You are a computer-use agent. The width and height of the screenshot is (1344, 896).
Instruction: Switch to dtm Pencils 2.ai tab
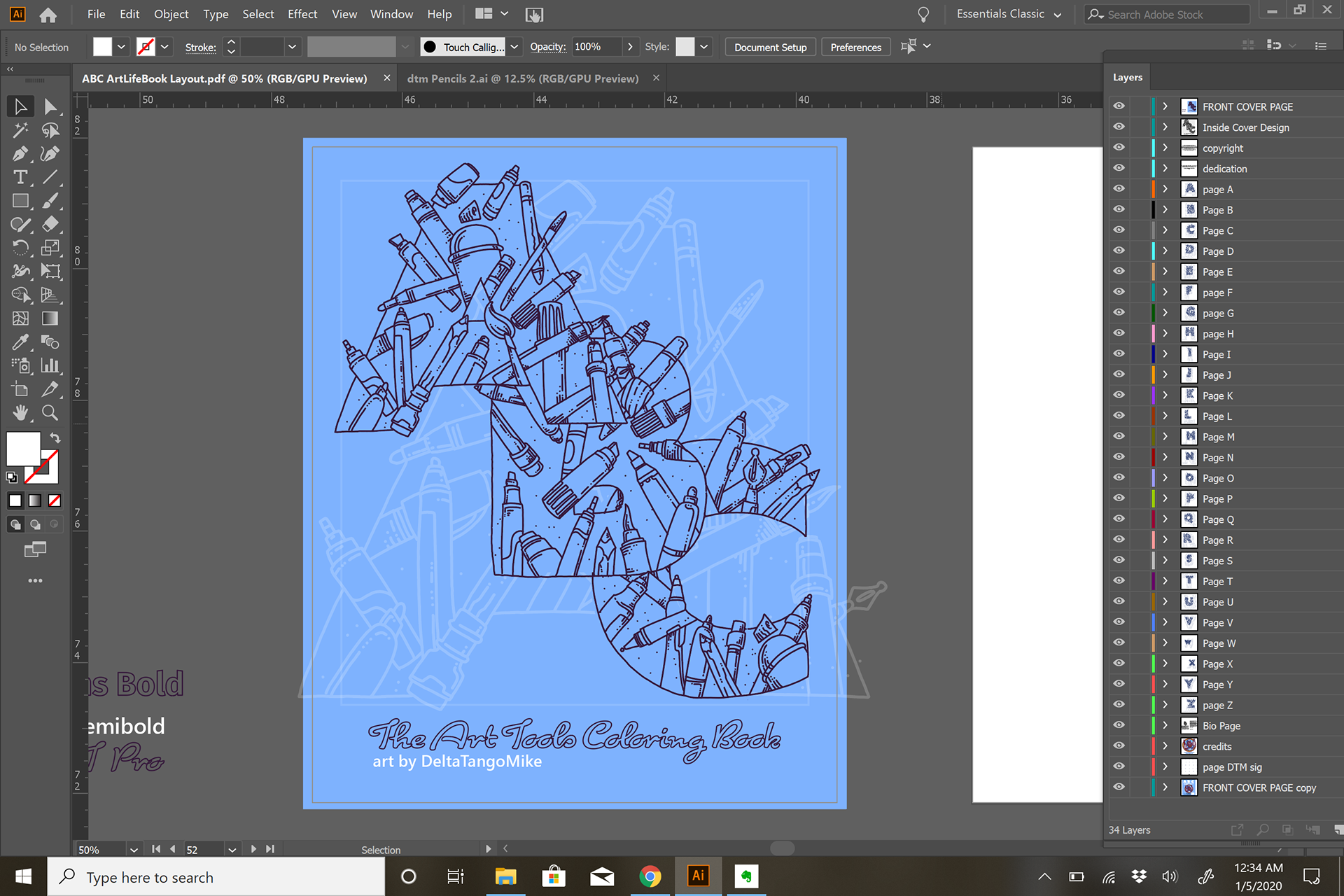coord(522,78)
